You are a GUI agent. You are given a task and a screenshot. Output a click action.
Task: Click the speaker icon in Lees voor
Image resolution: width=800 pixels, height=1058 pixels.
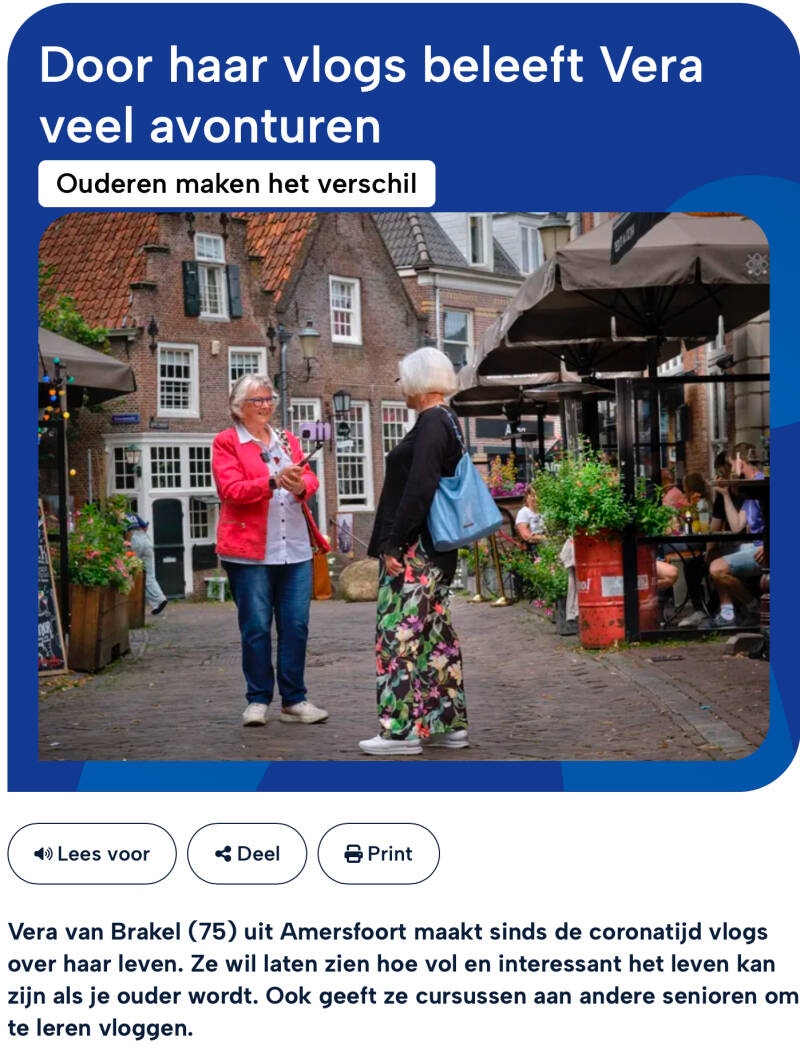coord(43,854)
